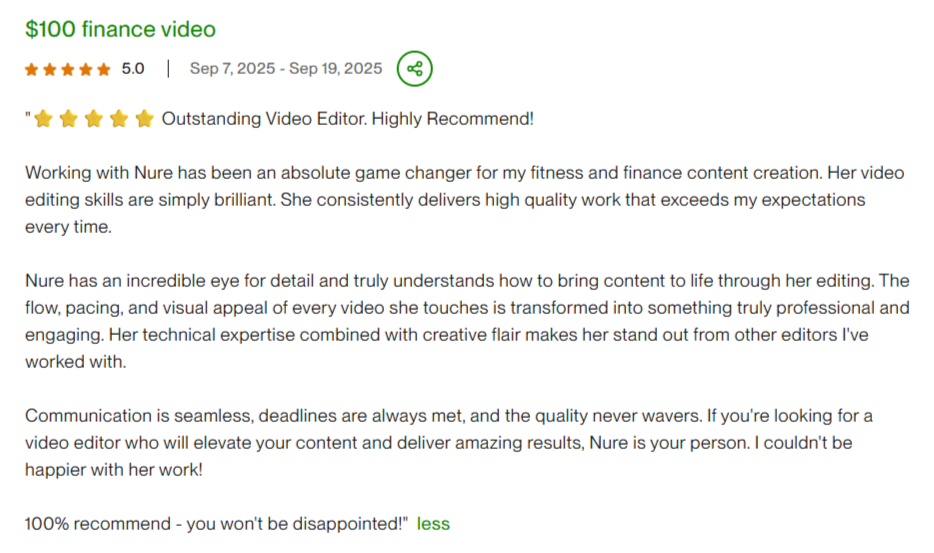Click the second yellow star emoji in review
934x553 pixels.
pyautogui.click(x=68, y=120)
